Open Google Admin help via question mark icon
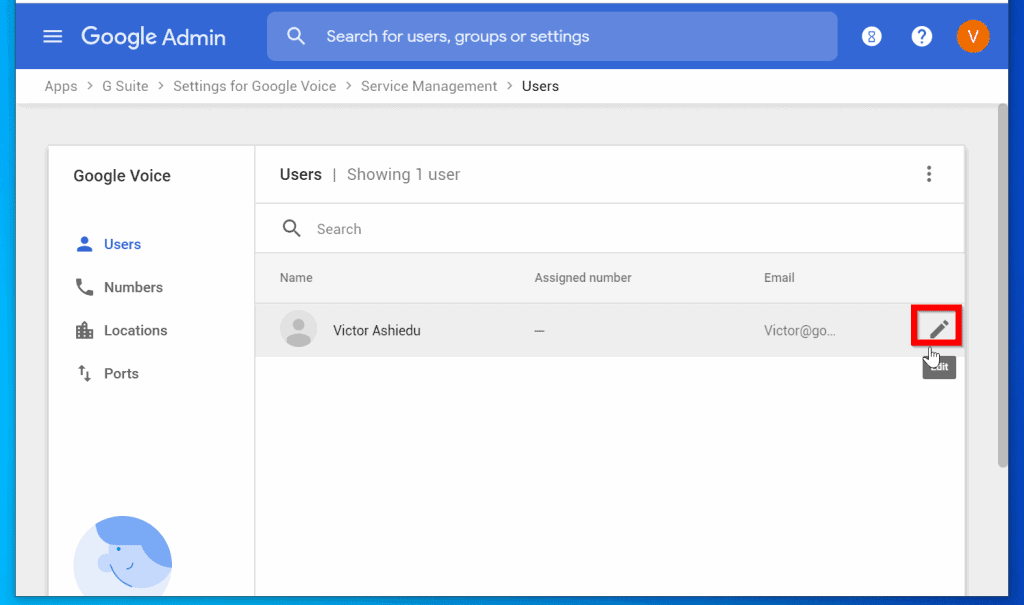The width and height of the screenshot is (1024, 605). [921, 36]
